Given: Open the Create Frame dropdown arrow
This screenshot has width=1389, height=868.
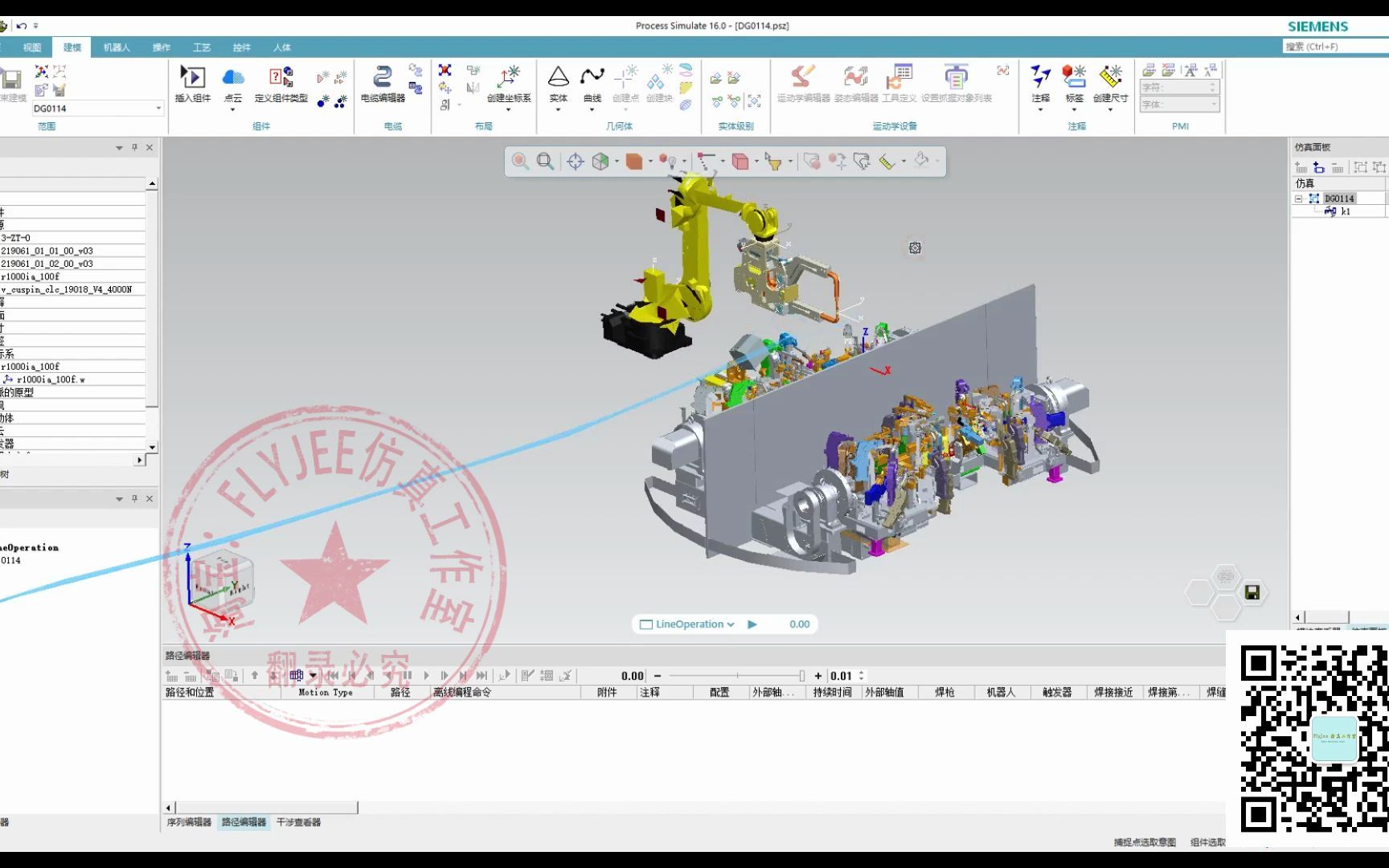Looking at the screenshot, I should [509, 109].
